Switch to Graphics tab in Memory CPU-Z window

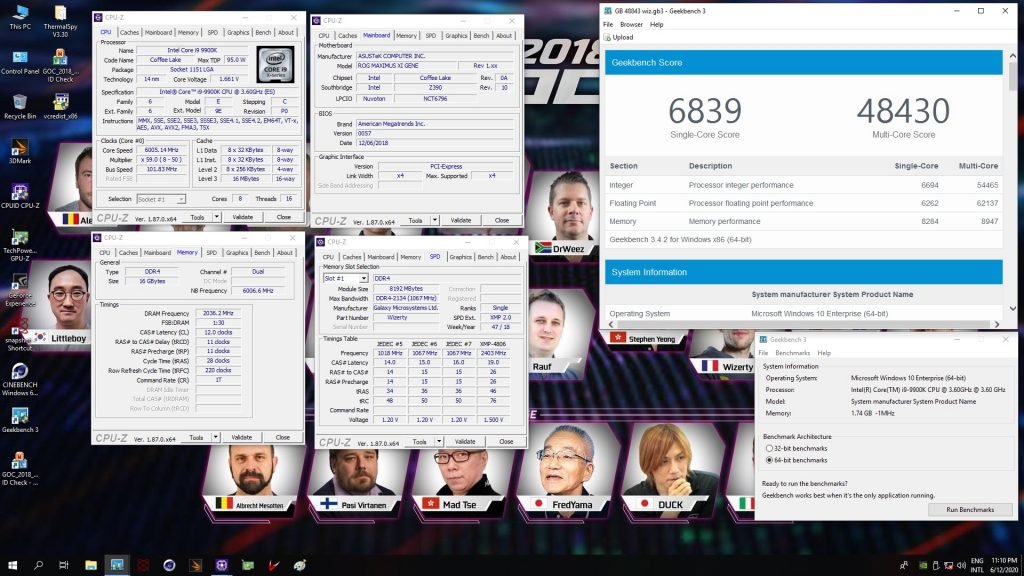coord(237,253)
